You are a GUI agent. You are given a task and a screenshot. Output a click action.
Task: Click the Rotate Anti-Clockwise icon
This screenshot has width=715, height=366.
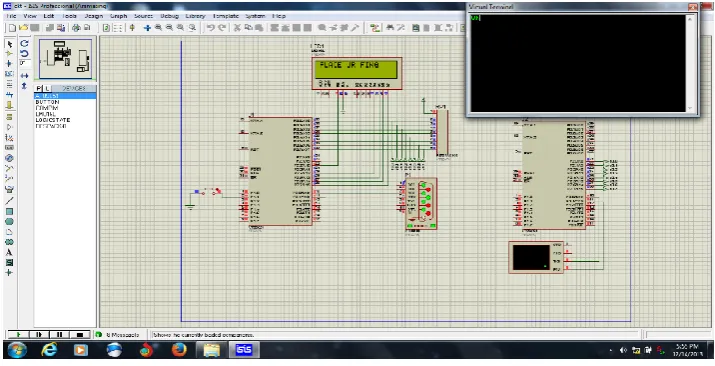click(25, 54)
